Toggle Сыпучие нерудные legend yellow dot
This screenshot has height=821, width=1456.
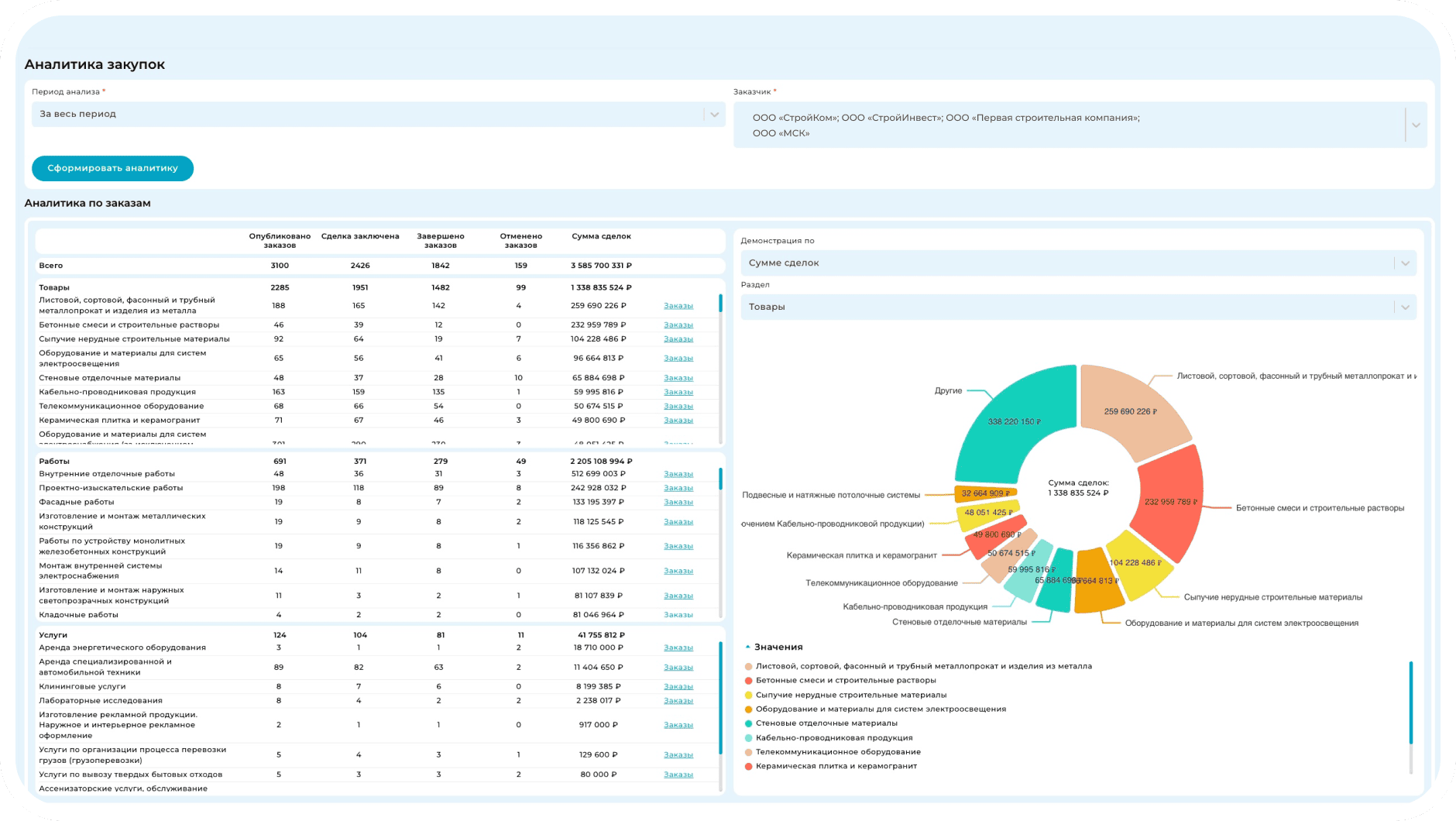(748, 696)
